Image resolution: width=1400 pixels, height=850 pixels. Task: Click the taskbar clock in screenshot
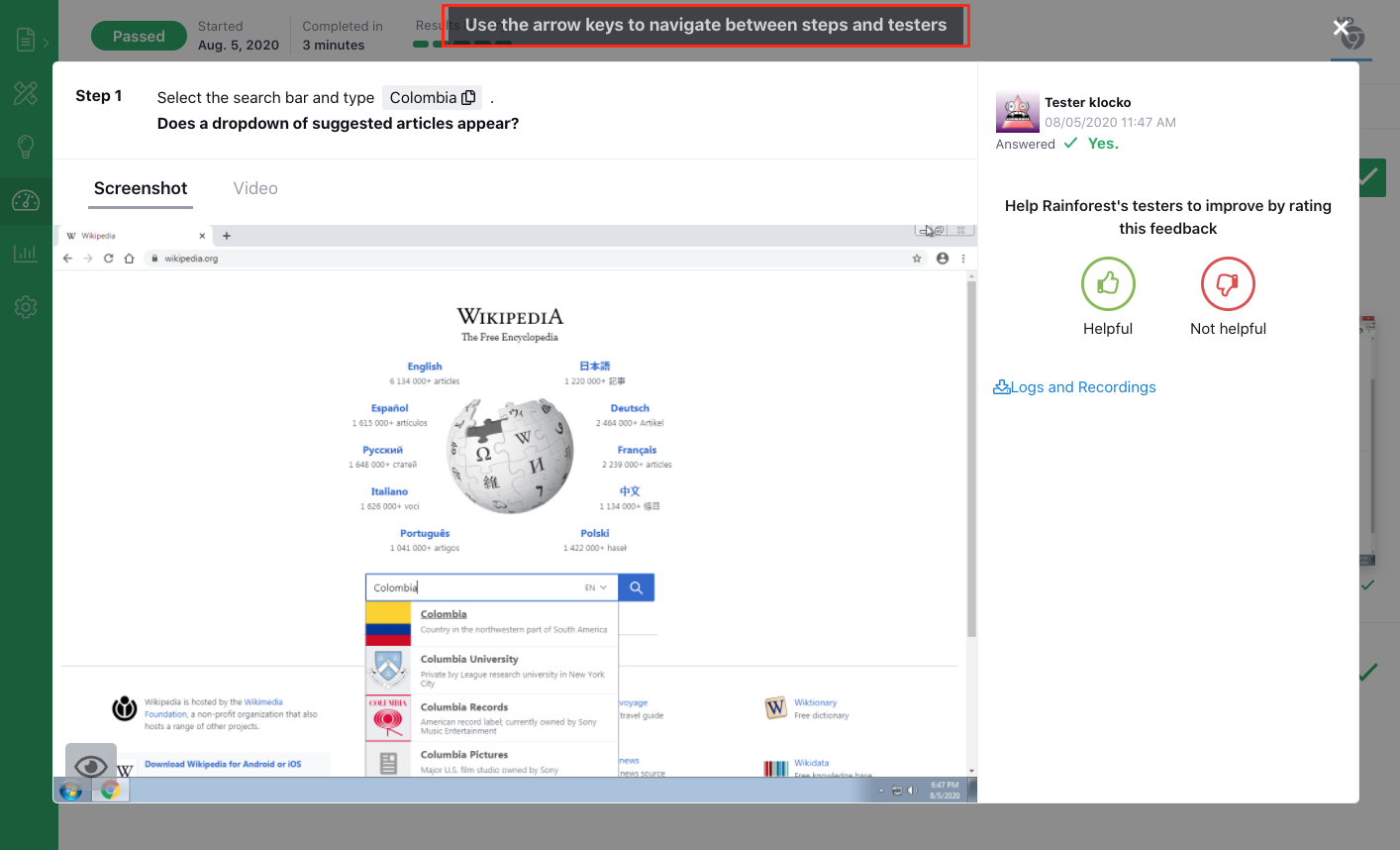945,791
